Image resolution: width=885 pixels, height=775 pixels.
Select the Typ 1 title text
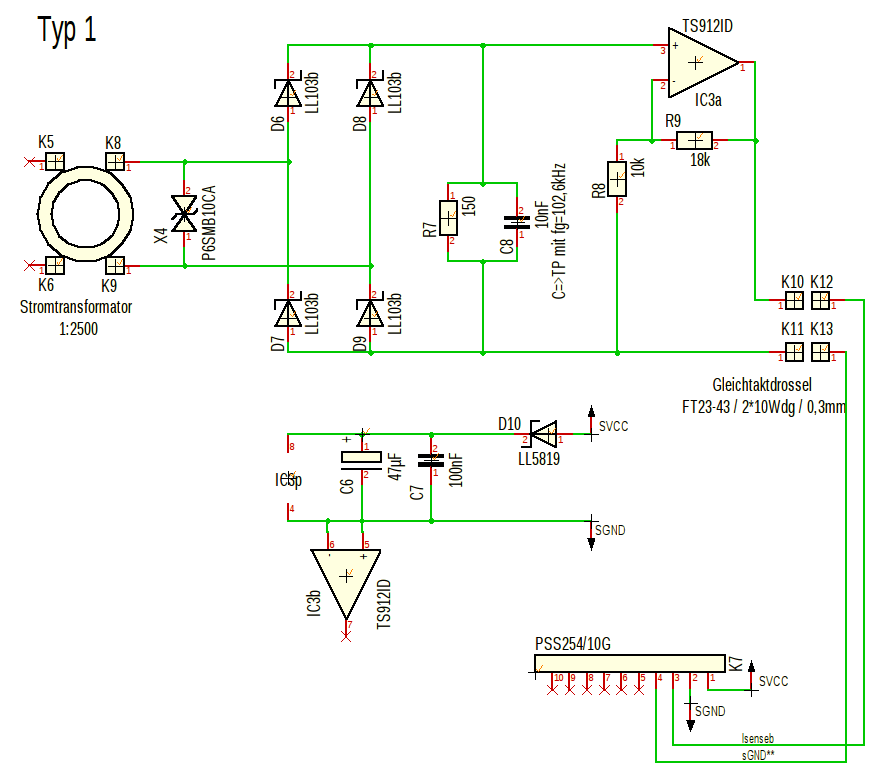tap(68, 30)
